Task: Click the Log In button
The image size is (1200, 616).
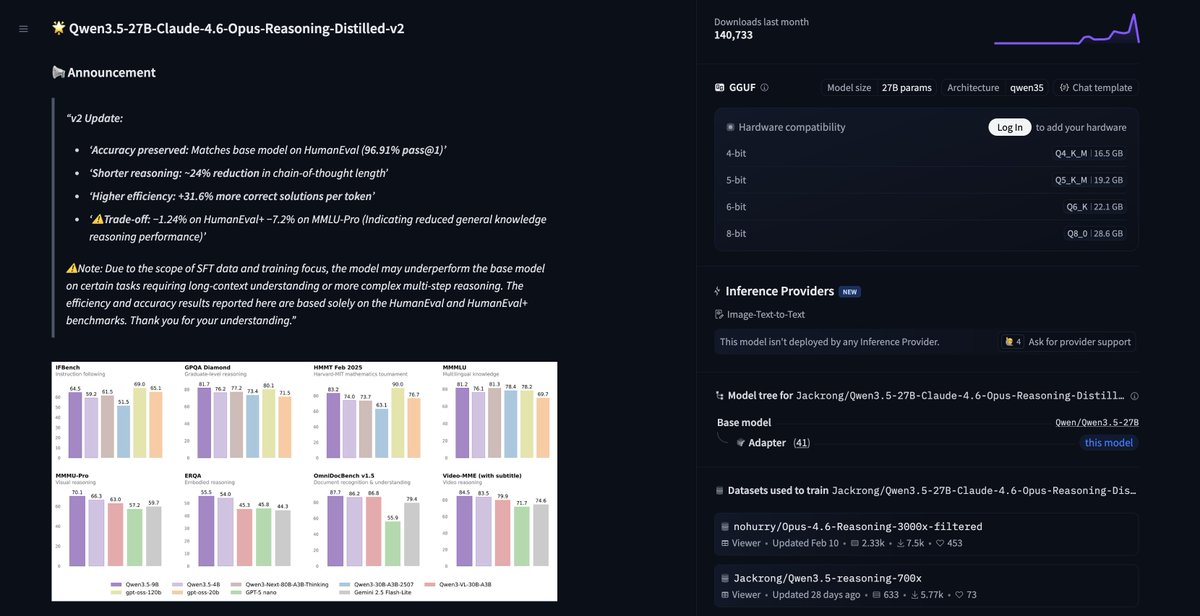Action: 1010,127
